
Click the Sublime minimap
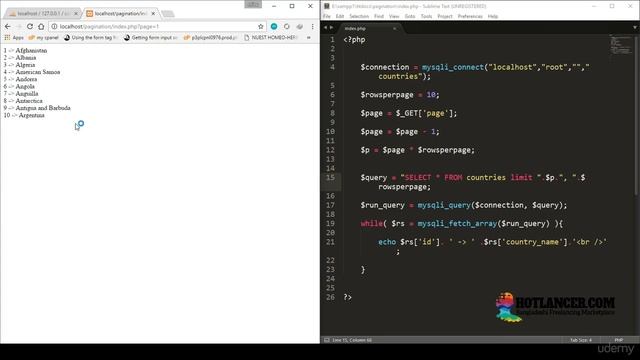click(621, 45)
